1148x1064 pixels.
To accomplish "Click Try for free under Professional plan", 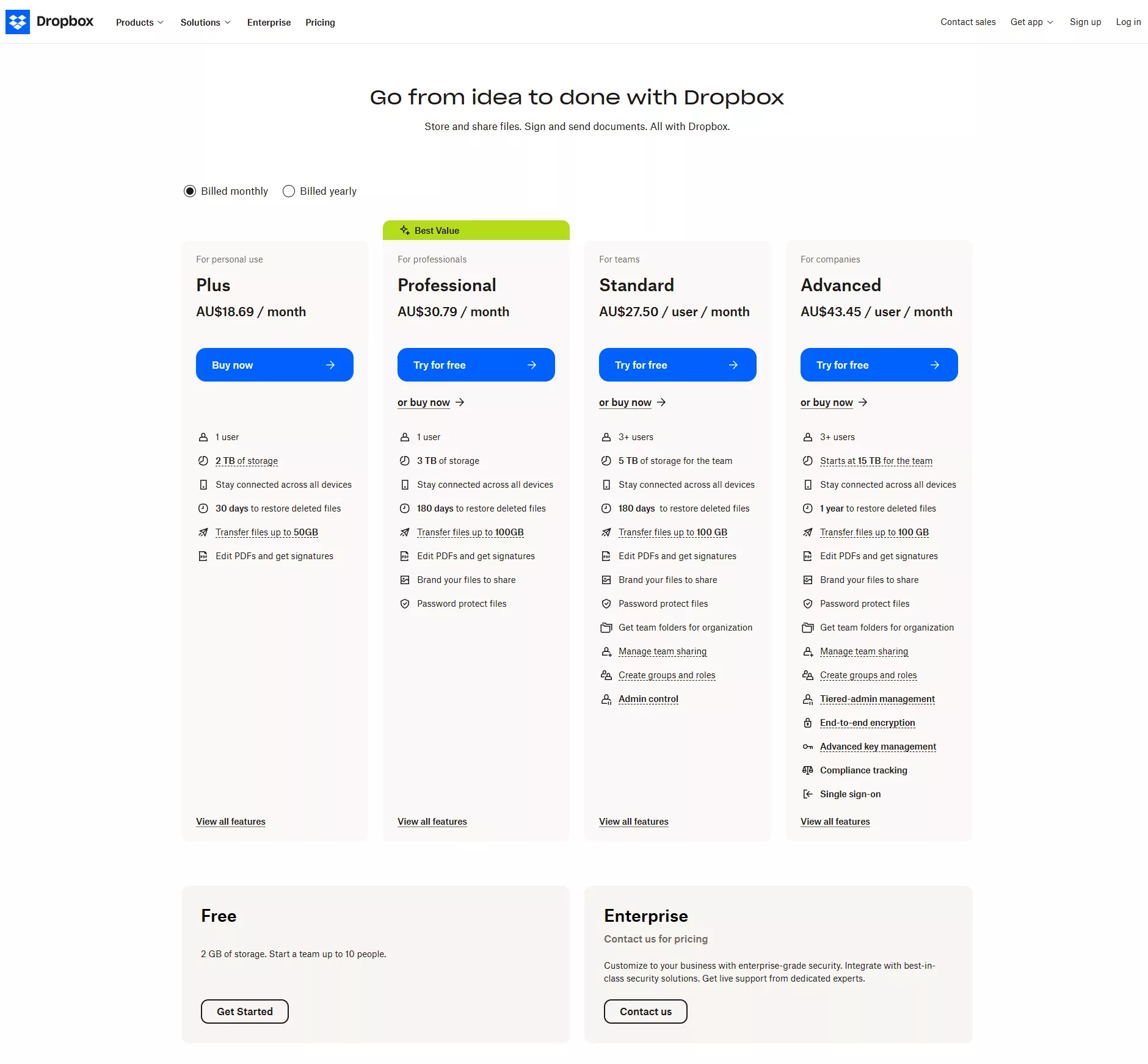I will point(476,365).
